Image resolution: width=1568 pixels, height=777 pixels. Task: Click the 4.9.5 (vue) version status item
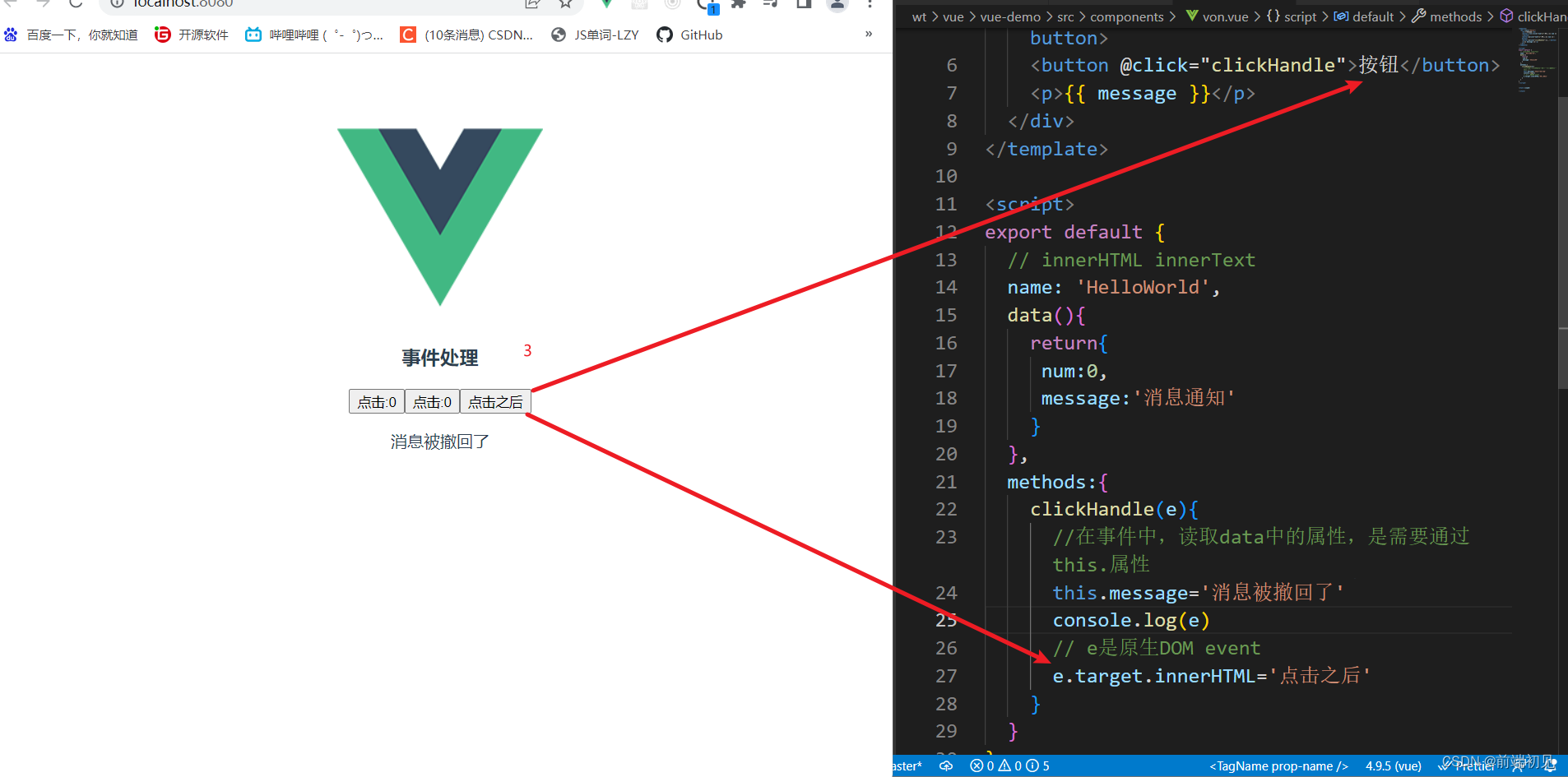coord(1394,765)
